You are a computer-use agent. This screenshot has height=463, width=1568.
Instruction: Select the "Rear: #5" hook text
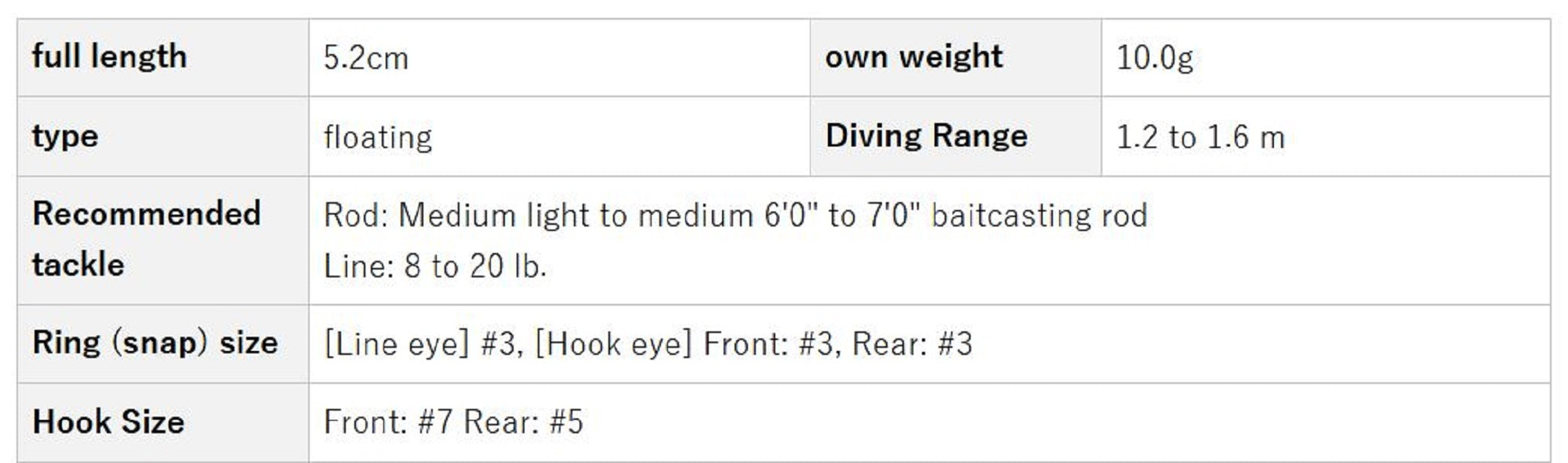(x=524, y=422)
